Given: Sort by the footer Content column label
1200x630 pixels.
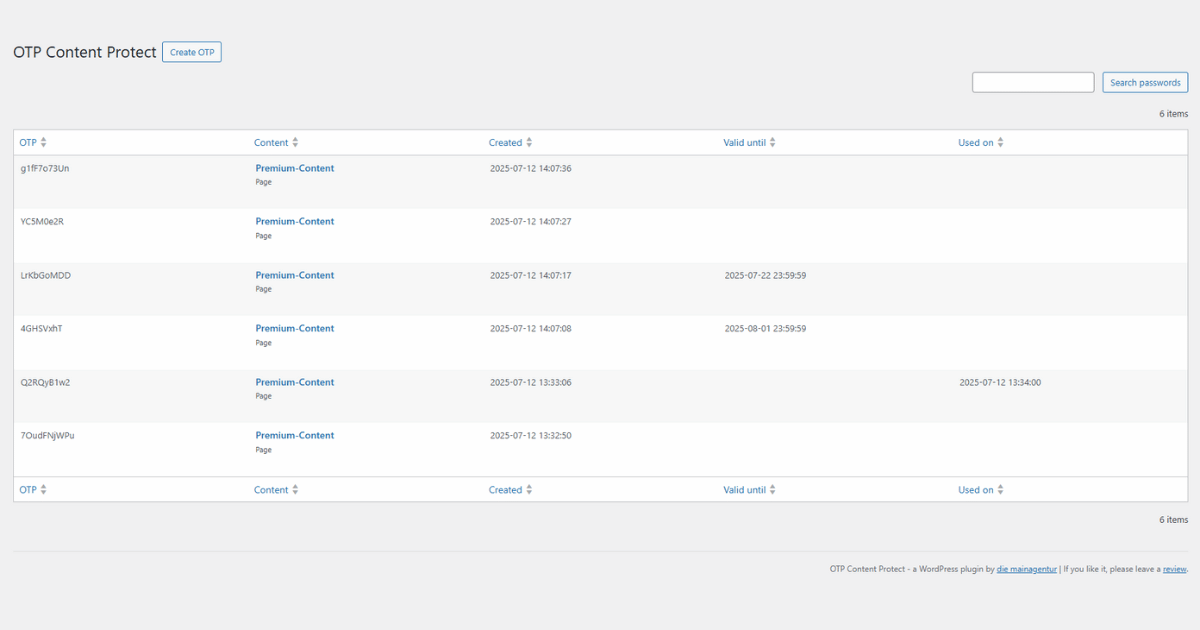Looking at the screenshot, I should (x=271, y=490).
